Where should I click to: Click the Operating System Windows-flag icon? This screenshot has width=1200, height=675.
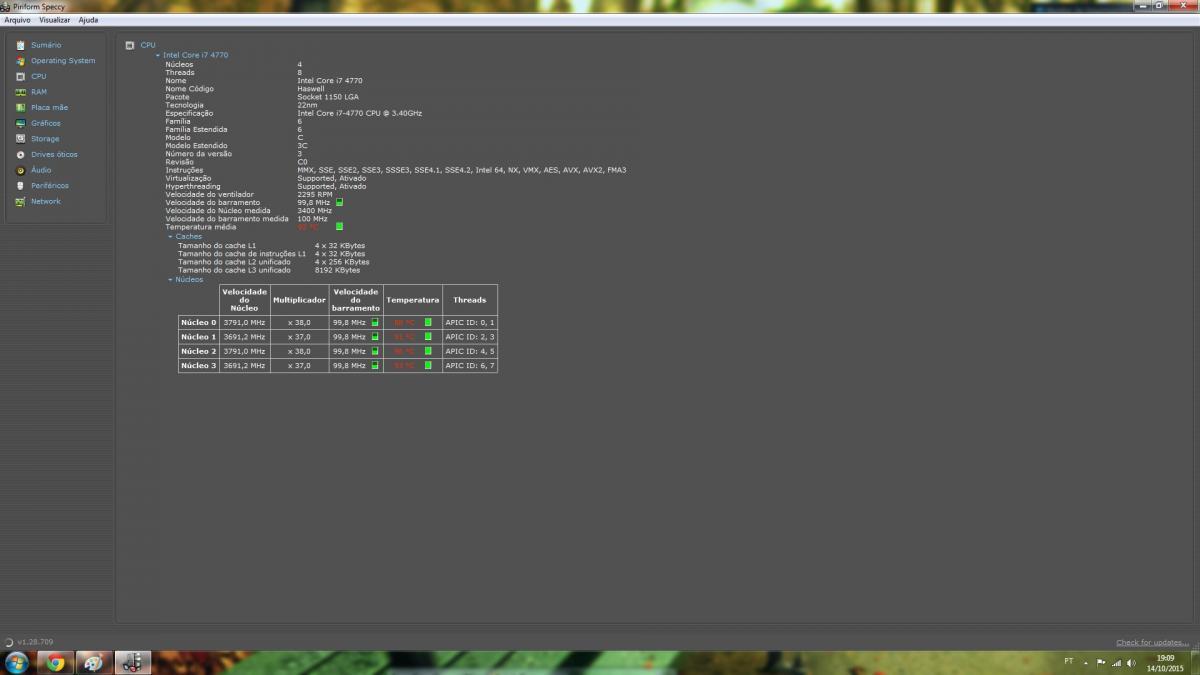click(x=20, y=61)
